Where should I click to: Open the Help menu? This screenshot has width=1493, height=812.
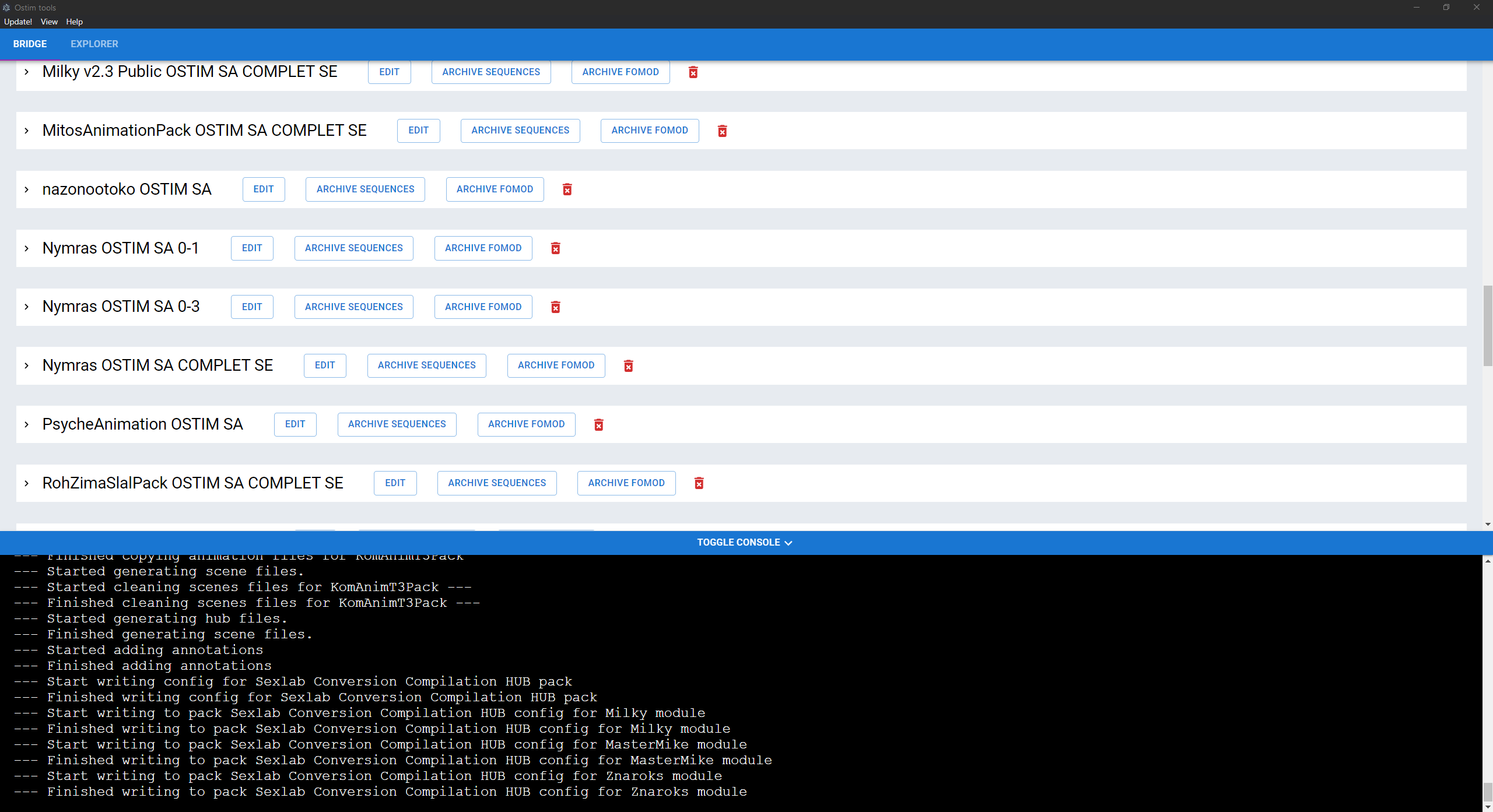[74, 22]
